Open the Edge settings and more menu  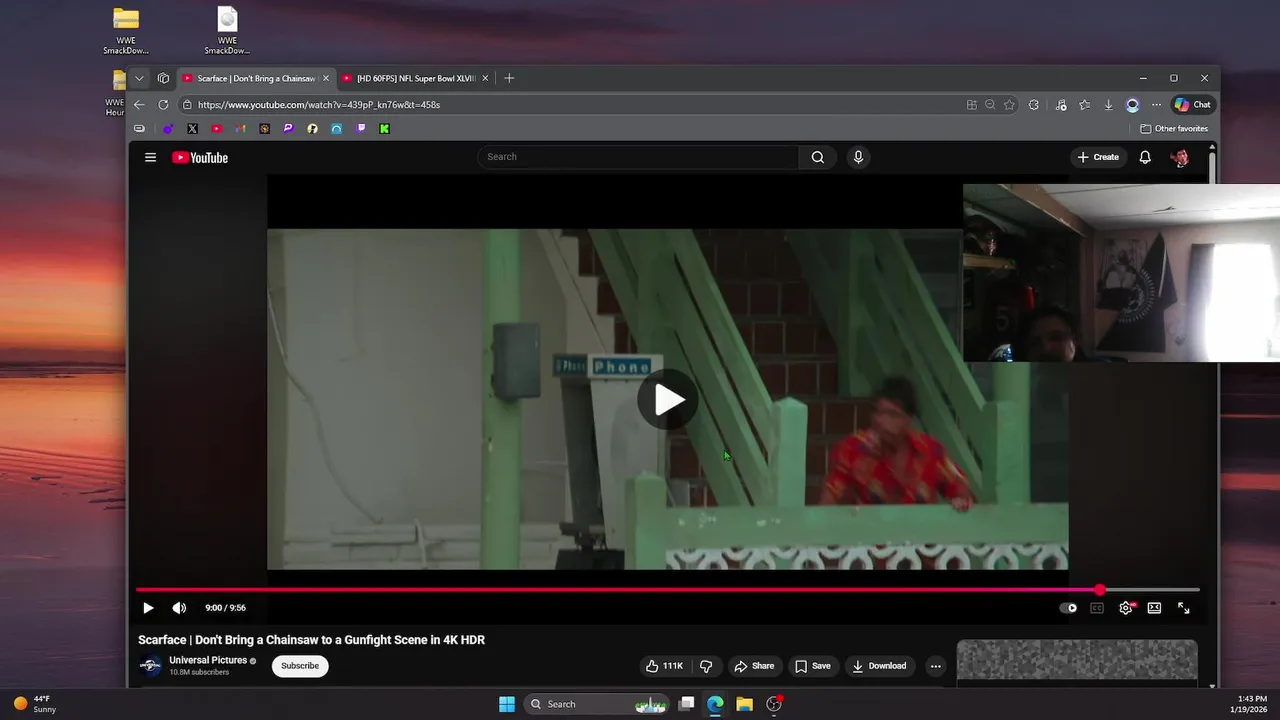(x=1157, y=104)
